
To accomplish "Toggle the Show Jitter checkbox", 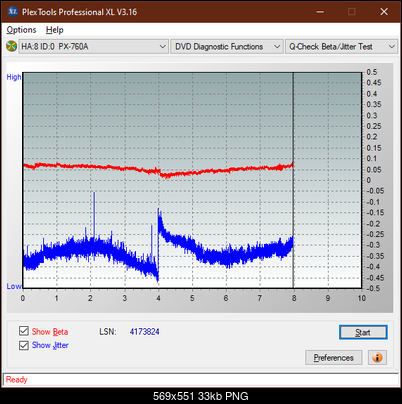I will [24, 345].
